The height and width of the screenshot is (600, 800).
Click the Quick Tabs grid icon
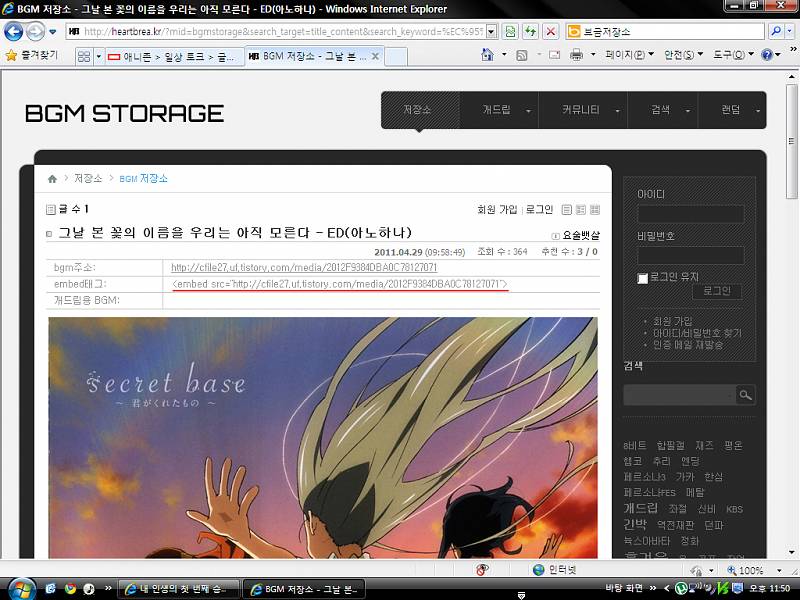pos(85,55)
